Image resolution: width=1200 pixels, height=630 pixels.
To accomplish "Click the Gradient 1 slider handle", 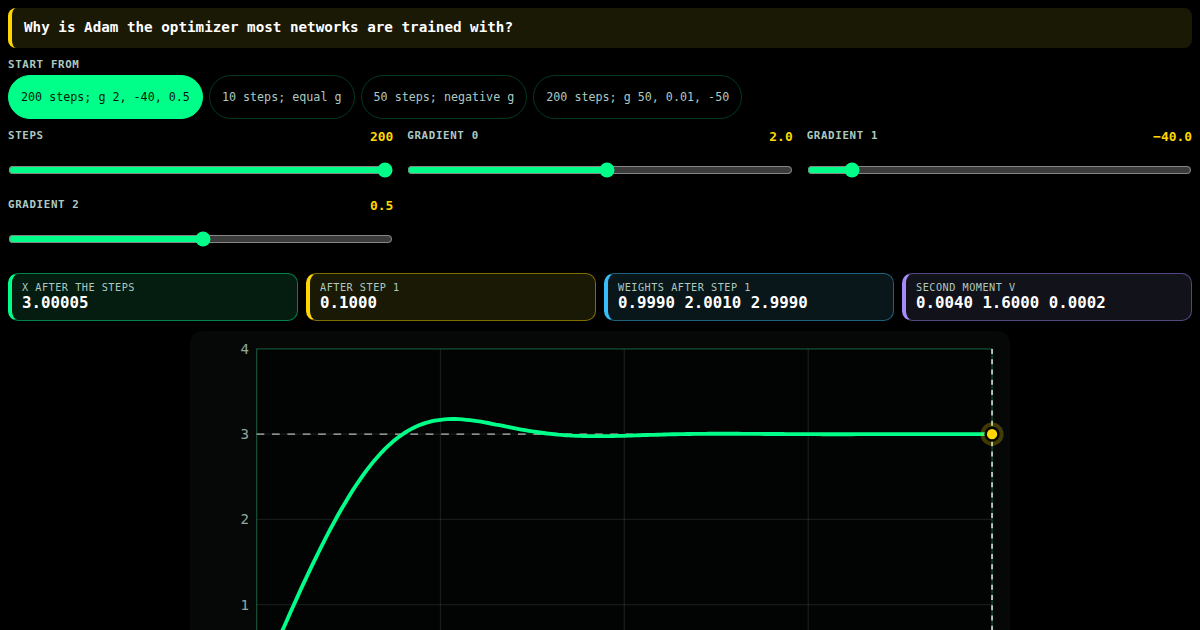I will click(x=852, y=170).
